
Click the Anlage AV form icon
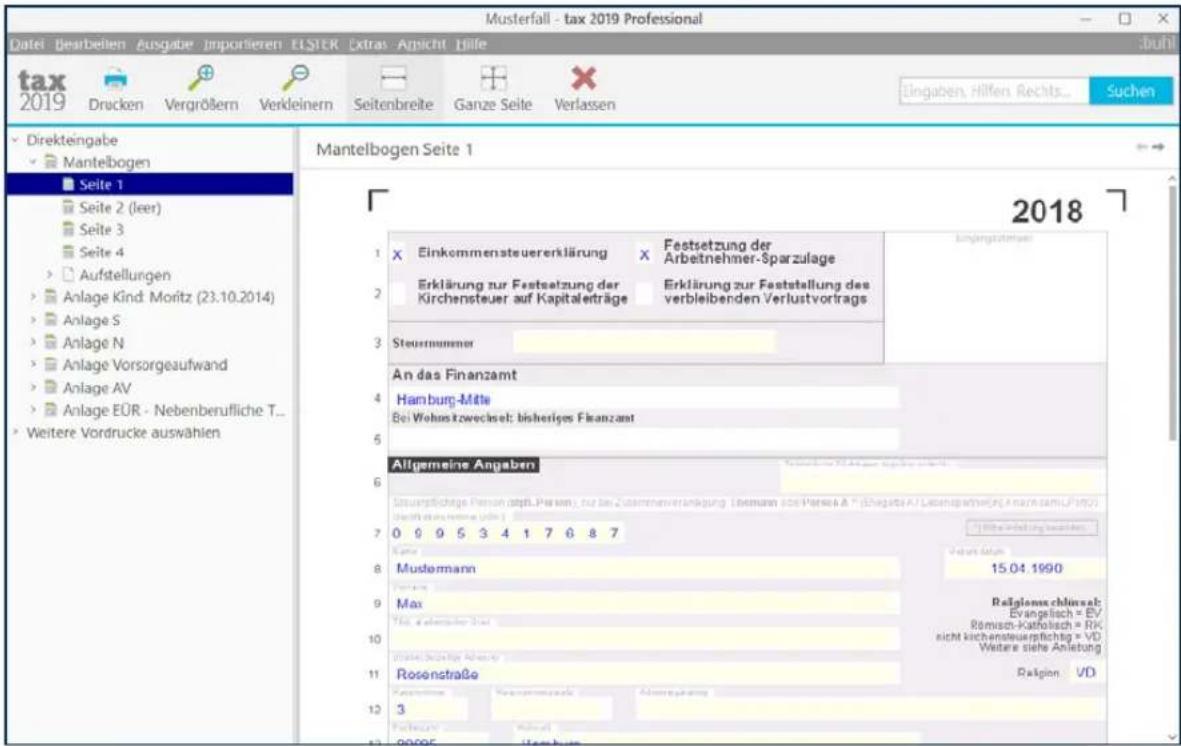click(51, 387)
